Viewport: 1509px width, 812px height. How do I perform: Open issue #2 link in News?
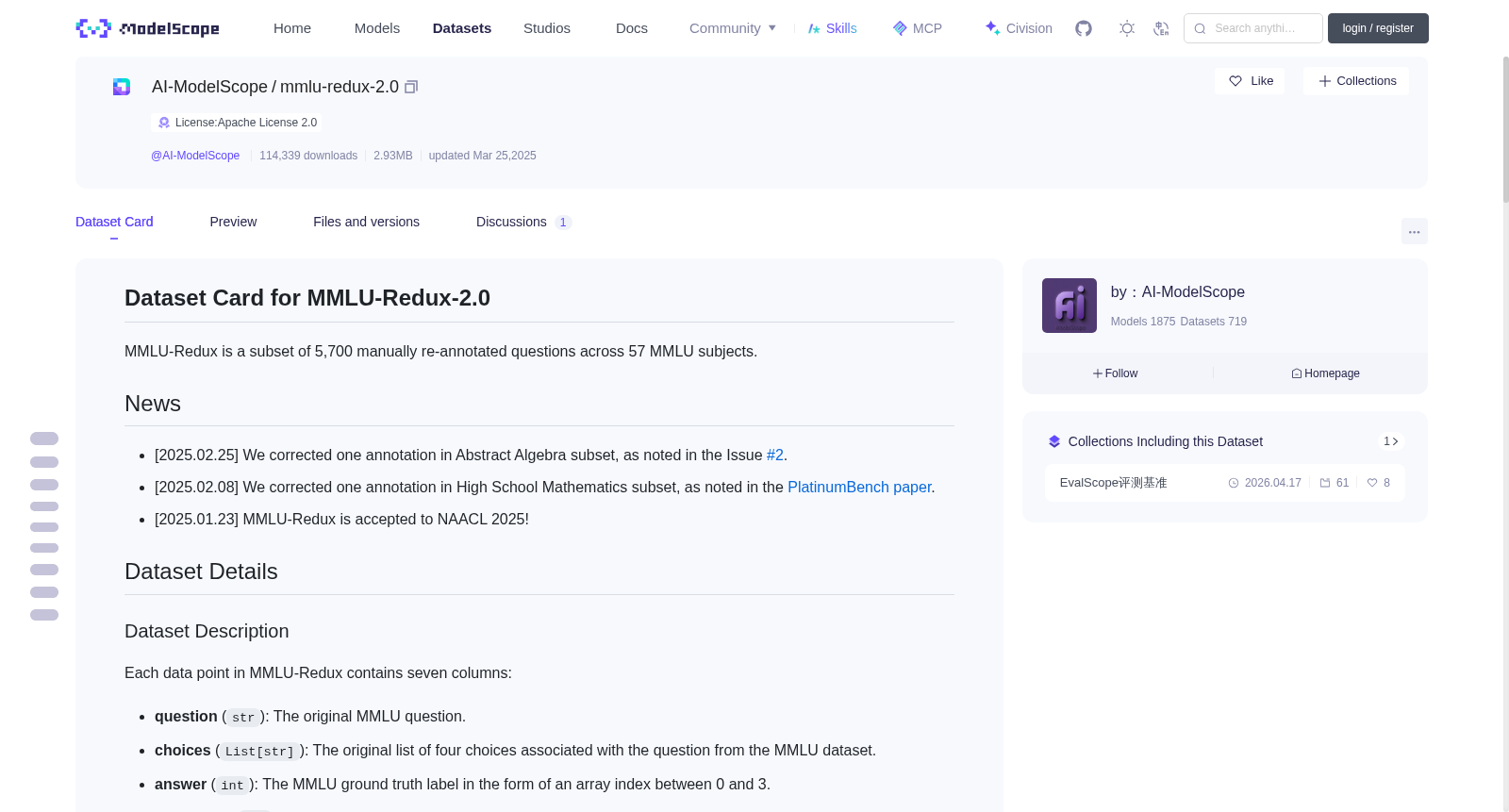(x=775, y=455)
